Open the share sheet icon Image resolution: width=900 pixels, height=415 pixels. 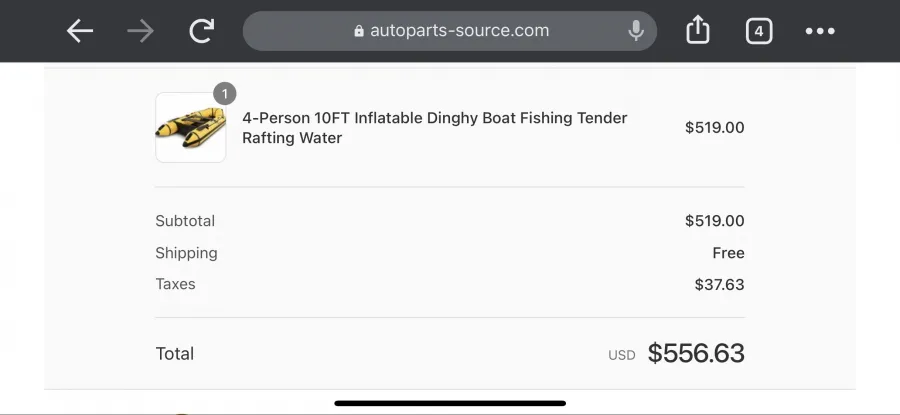[x=698, y=31]
